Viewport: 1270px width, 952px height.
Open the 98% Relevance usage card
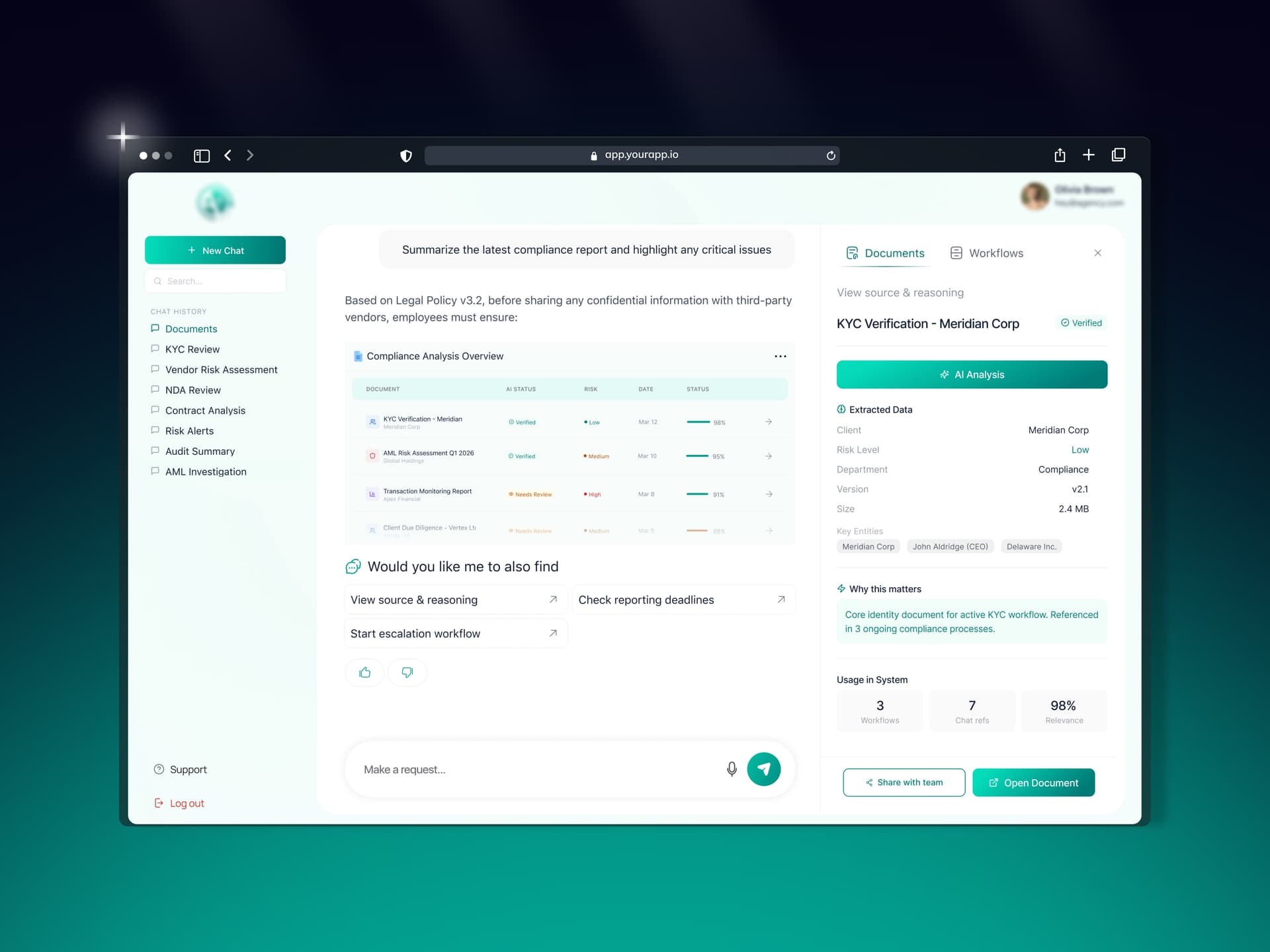click(x=1064, y=711)
